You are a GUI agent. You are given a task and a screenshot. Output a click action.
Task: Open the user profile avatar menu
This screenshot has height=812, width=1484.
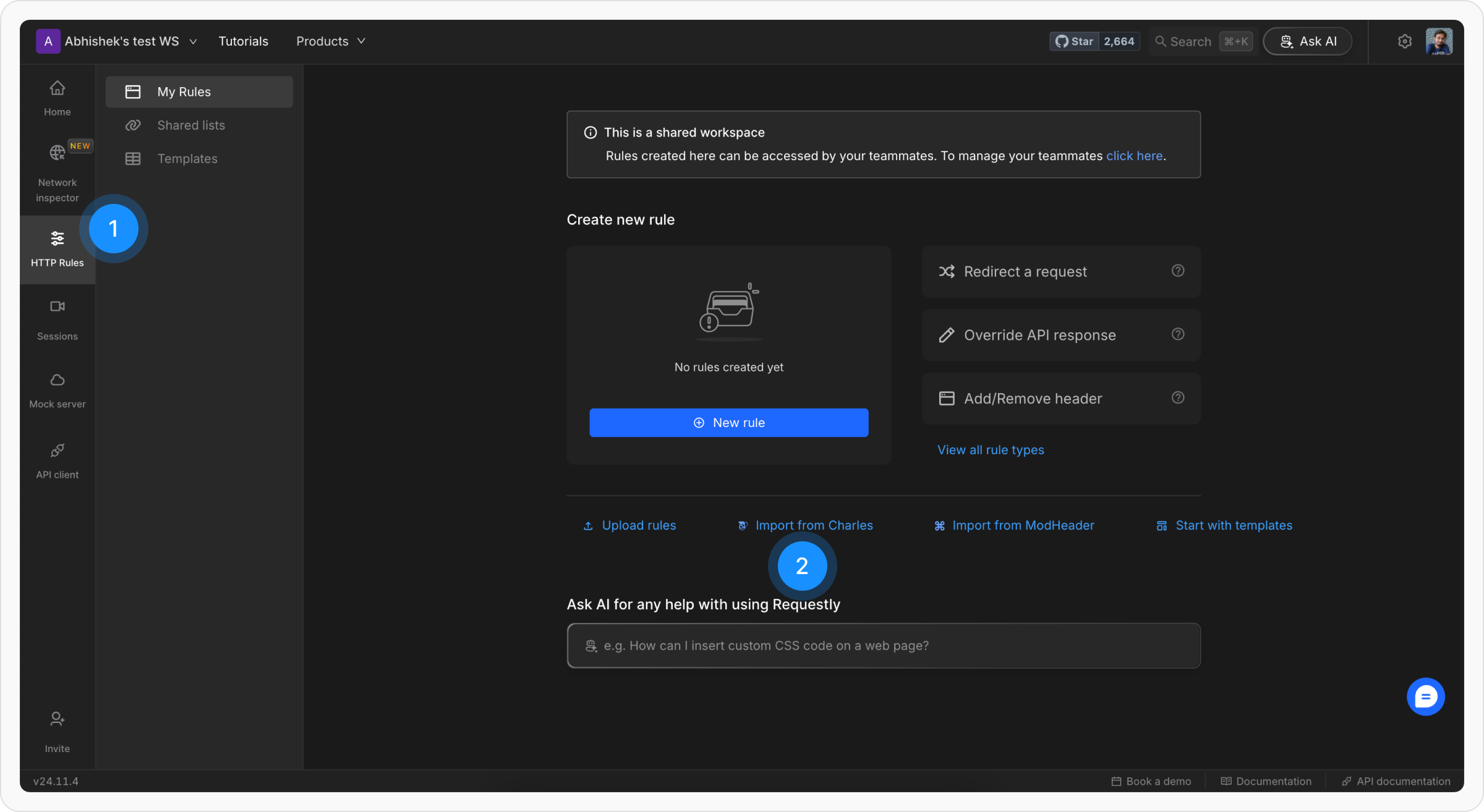(x=1439, y=41)
